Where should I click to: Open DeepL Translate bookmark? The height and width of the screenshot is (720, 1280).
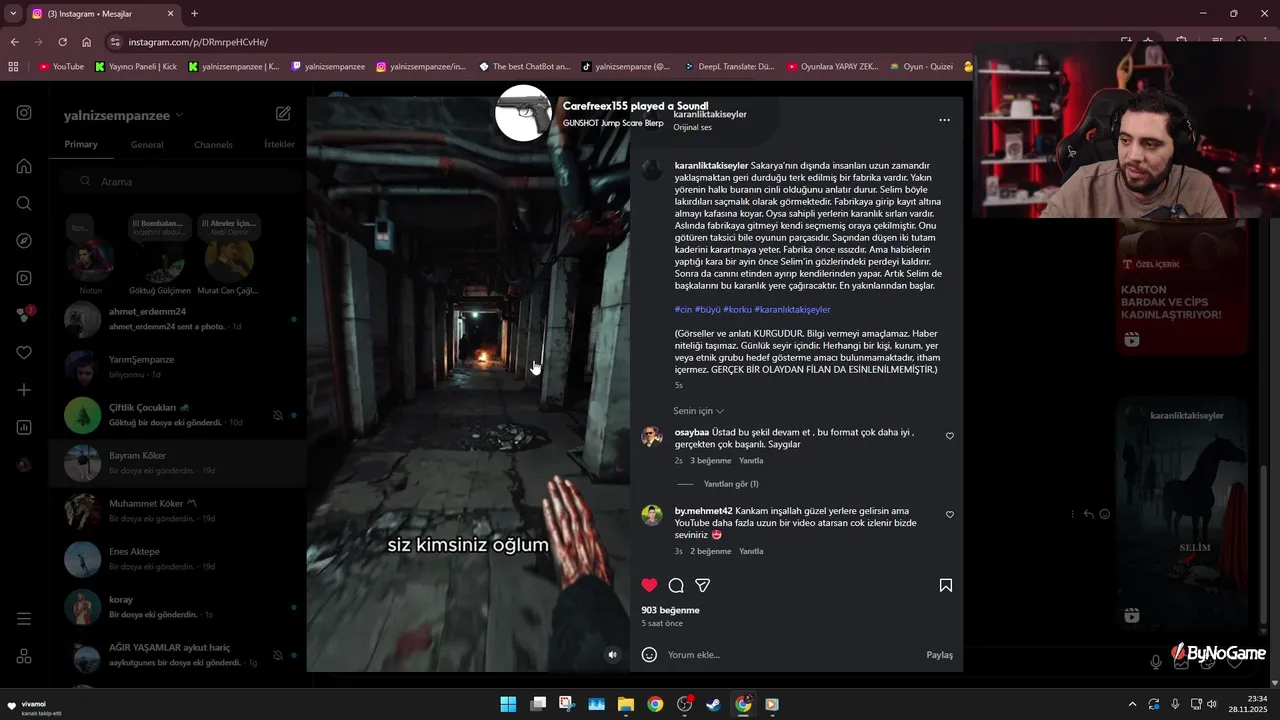tap(729, 67)
